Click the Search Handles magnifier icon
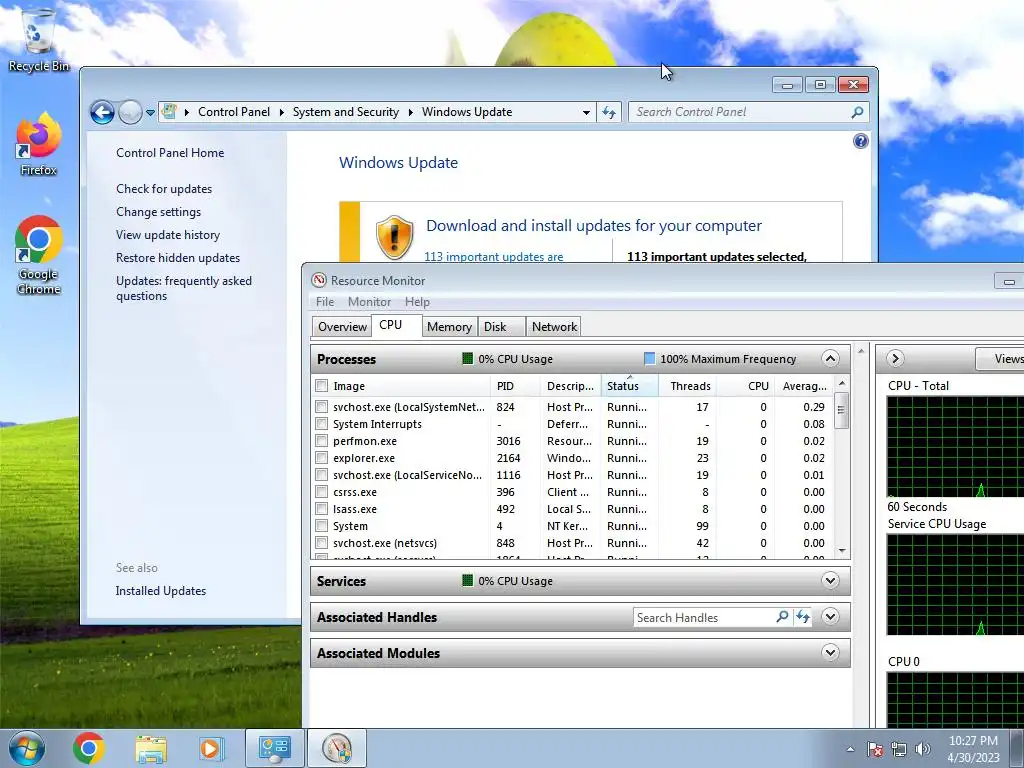The height and width of the screenshot is (768, 1024). click(x=782, y=616)
